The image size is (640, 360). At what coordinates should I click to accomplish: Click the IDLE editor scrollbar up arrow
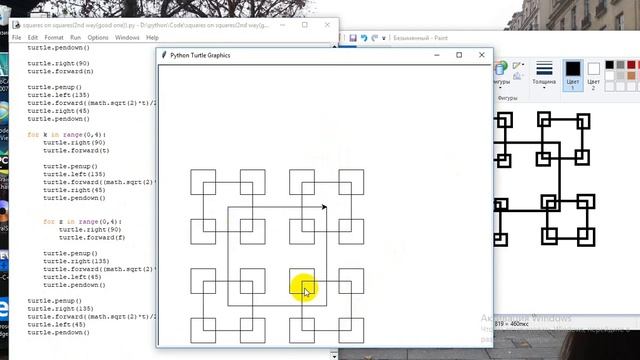click(334, 47)
